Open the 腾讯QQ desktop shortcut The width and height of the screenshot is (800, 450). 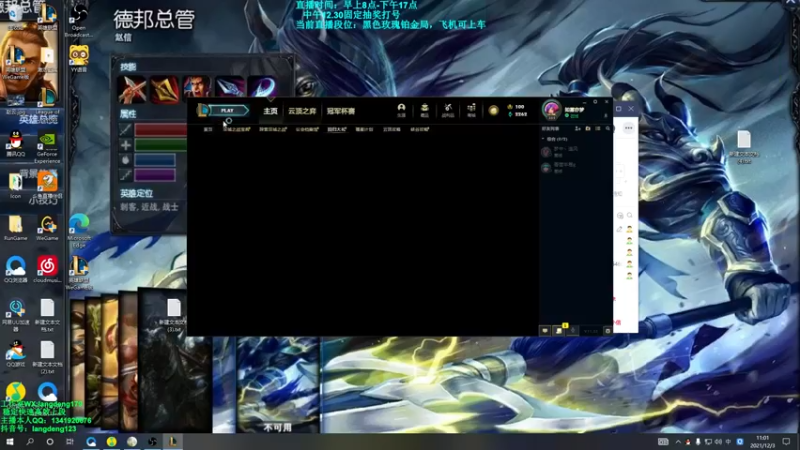(15, 144)
